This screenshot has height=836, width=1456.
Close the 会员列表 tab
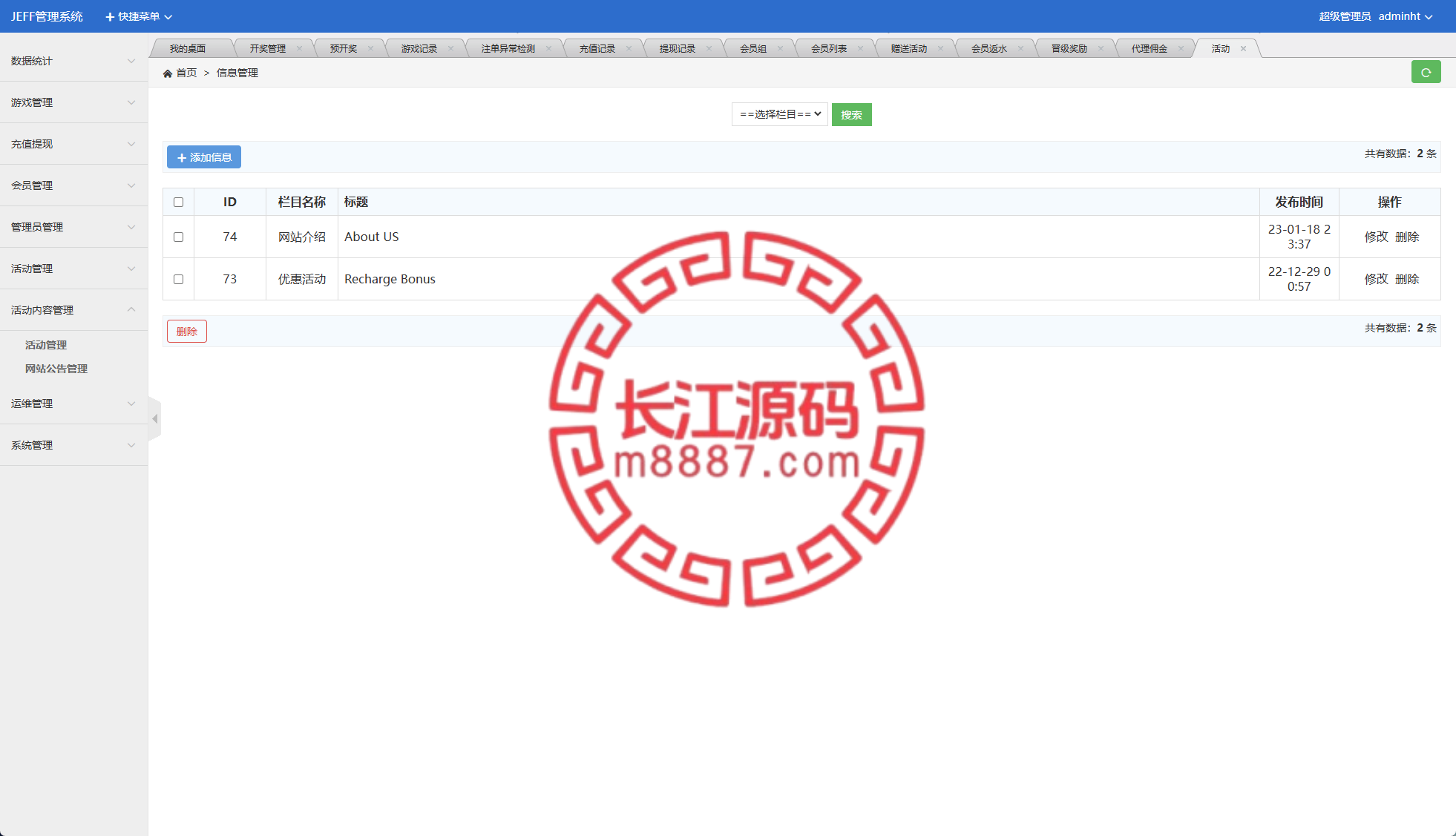(860, 49)
